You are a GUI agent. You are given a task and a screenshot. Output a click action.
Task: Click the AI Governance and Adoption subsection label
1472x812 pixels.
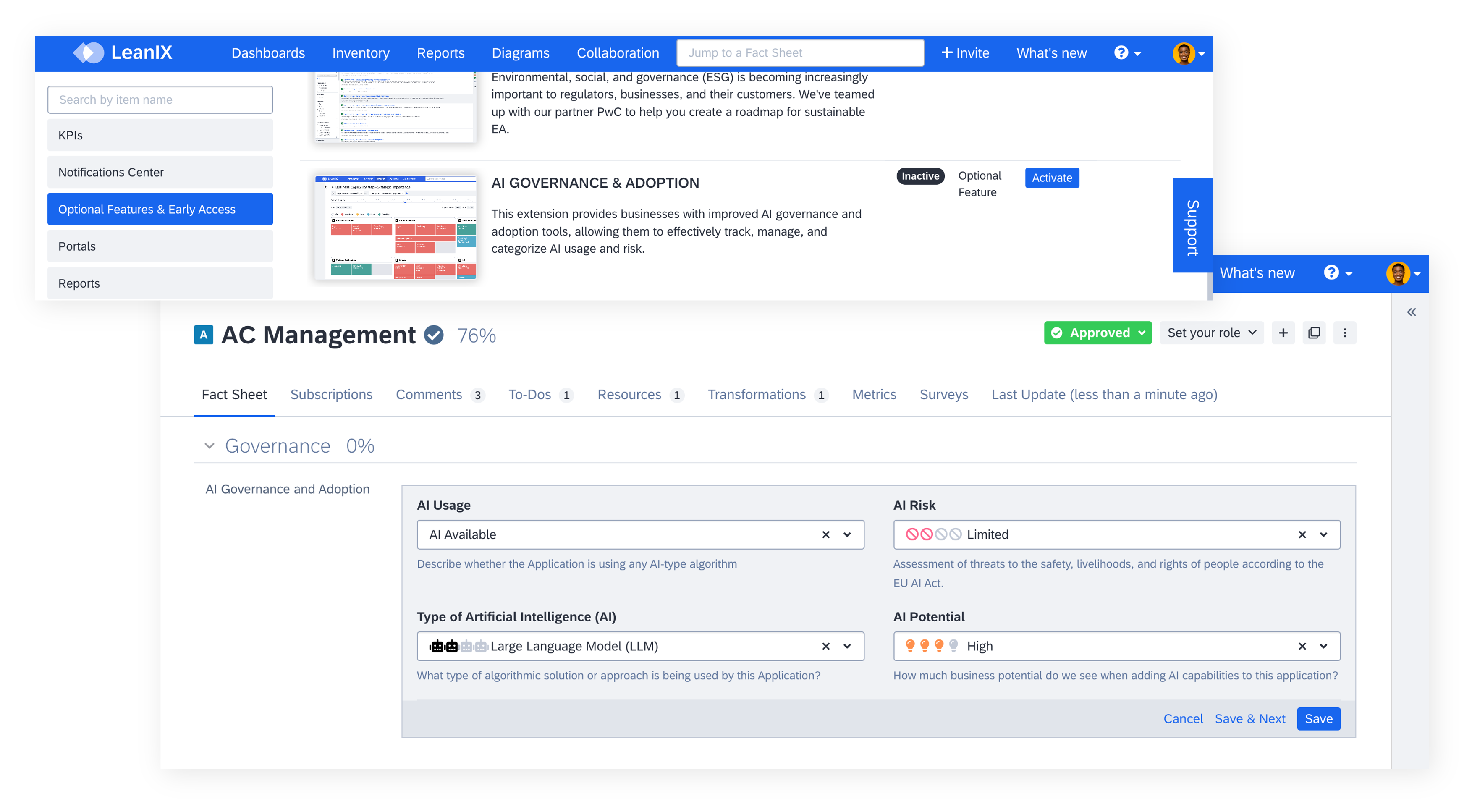tap(288, 489)
